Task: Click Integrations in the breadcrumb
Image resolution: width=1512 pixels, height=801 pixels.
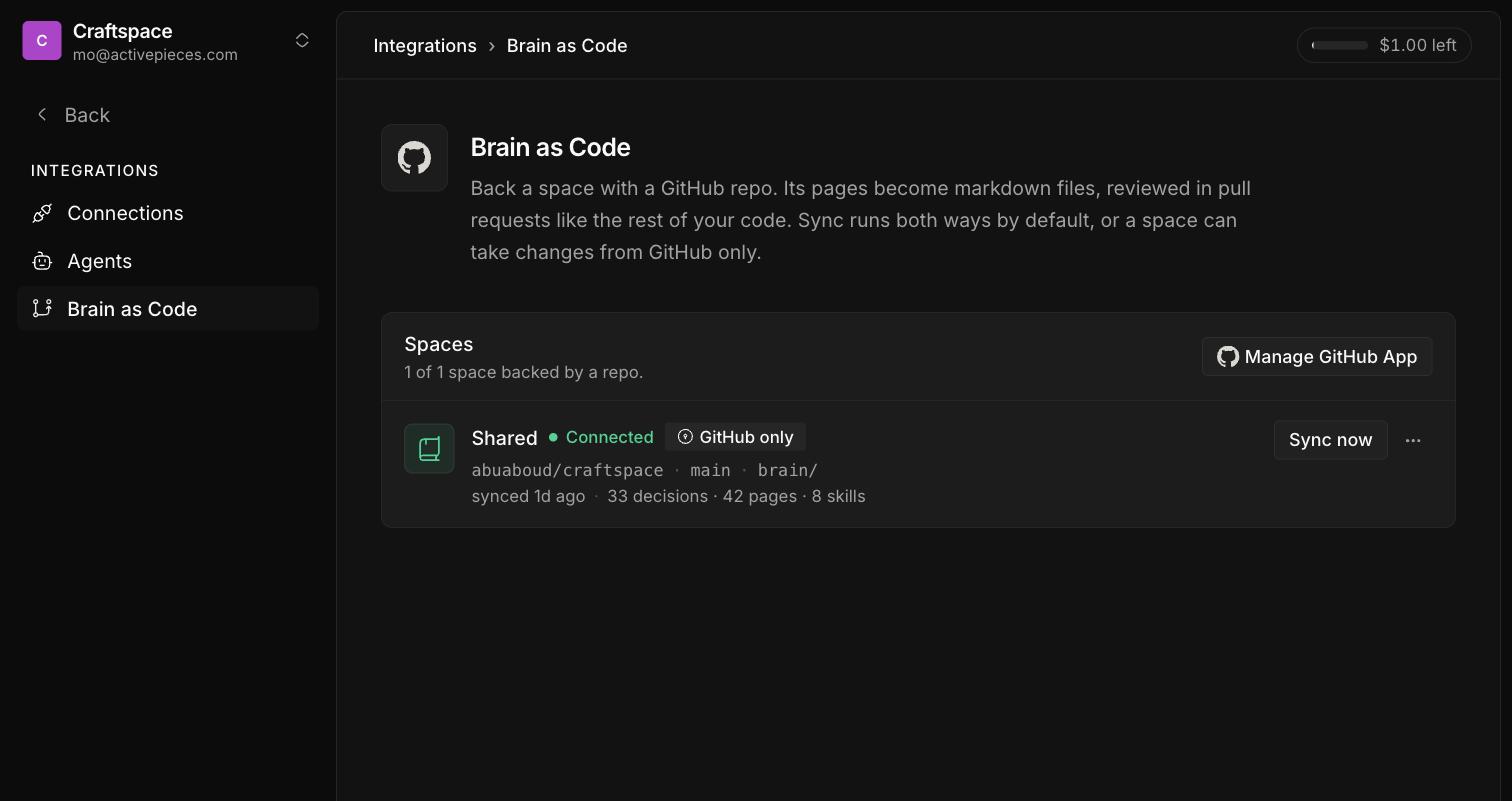Action: click(425, 46)
